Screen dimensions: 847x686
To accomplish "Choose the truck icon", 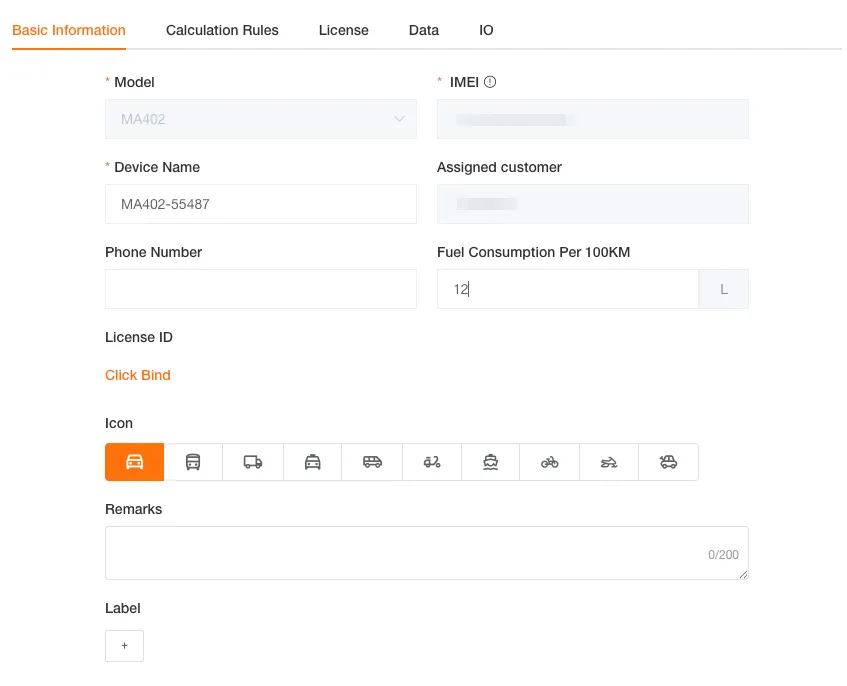I will click(253, 462).
